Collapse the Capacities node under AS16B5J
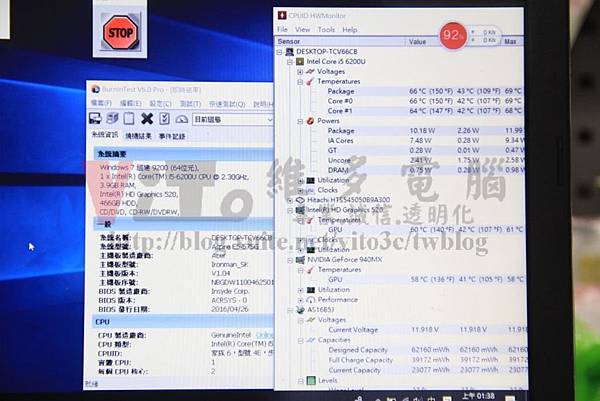This screenshot has width=600, height=401. pos(300,340)
